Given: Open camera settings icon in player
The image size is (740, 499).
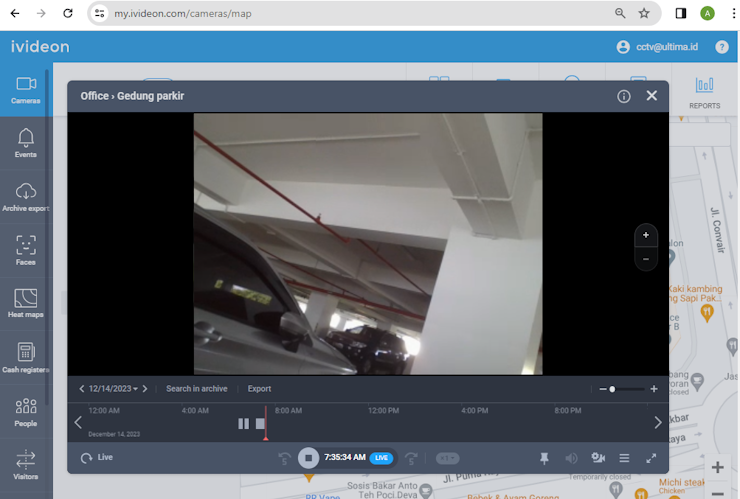Looking at the screenshot, I should 598,457.
